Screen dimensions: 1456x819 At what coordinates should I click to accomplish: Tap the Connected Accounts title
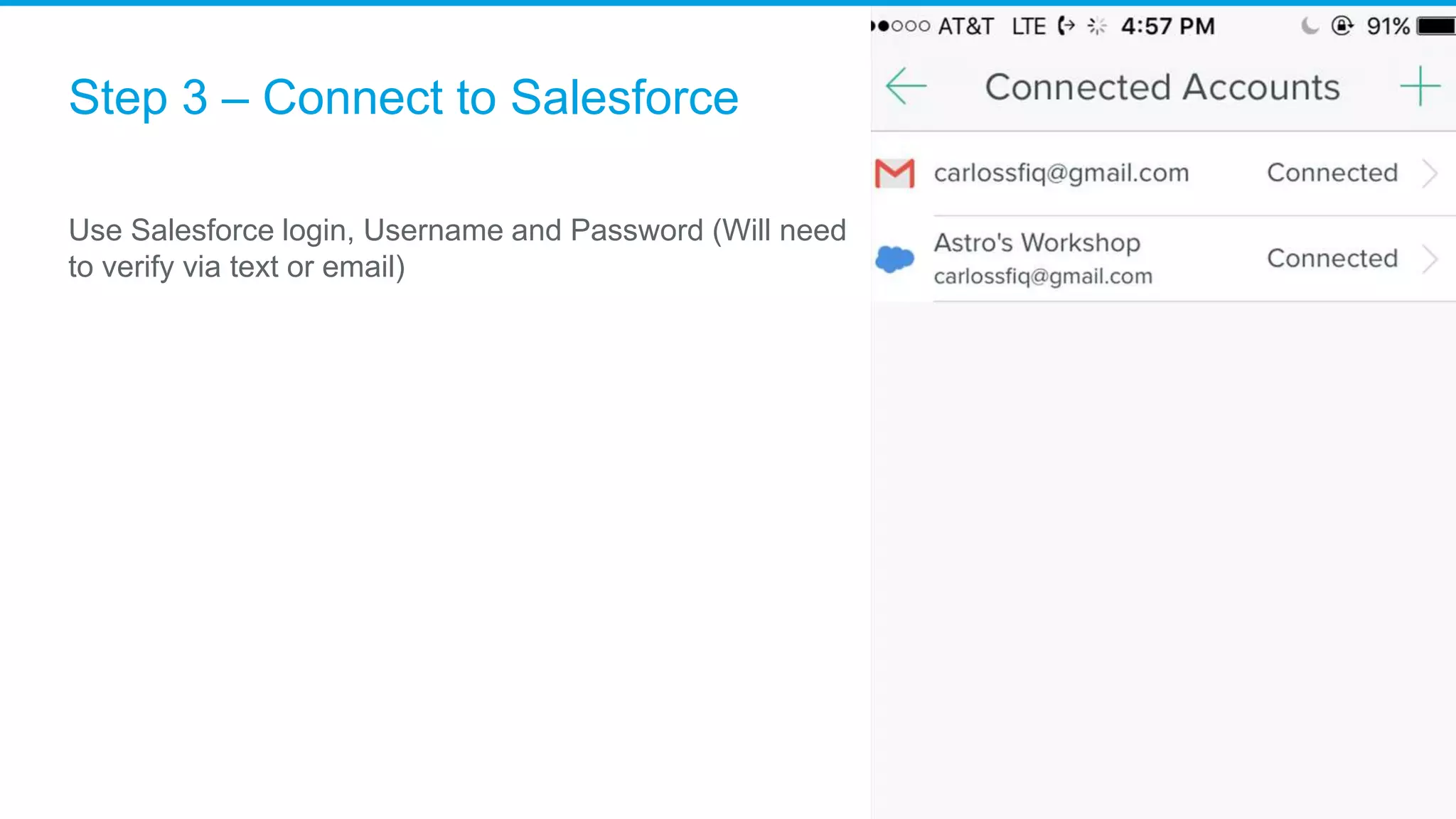(1162, 87)
